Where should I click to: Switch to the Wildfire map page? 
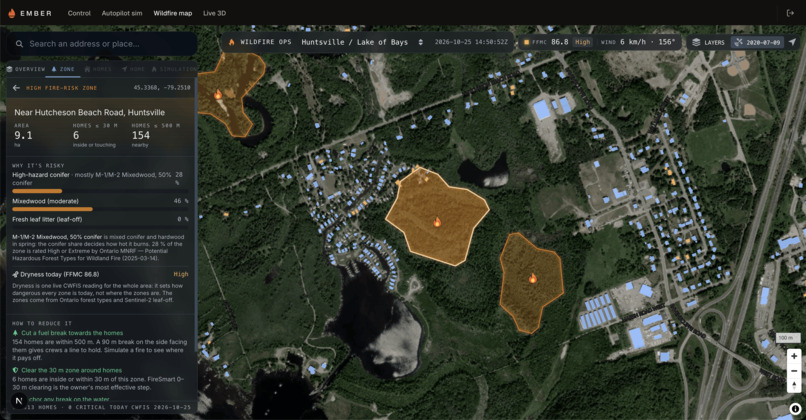point(173,13)
